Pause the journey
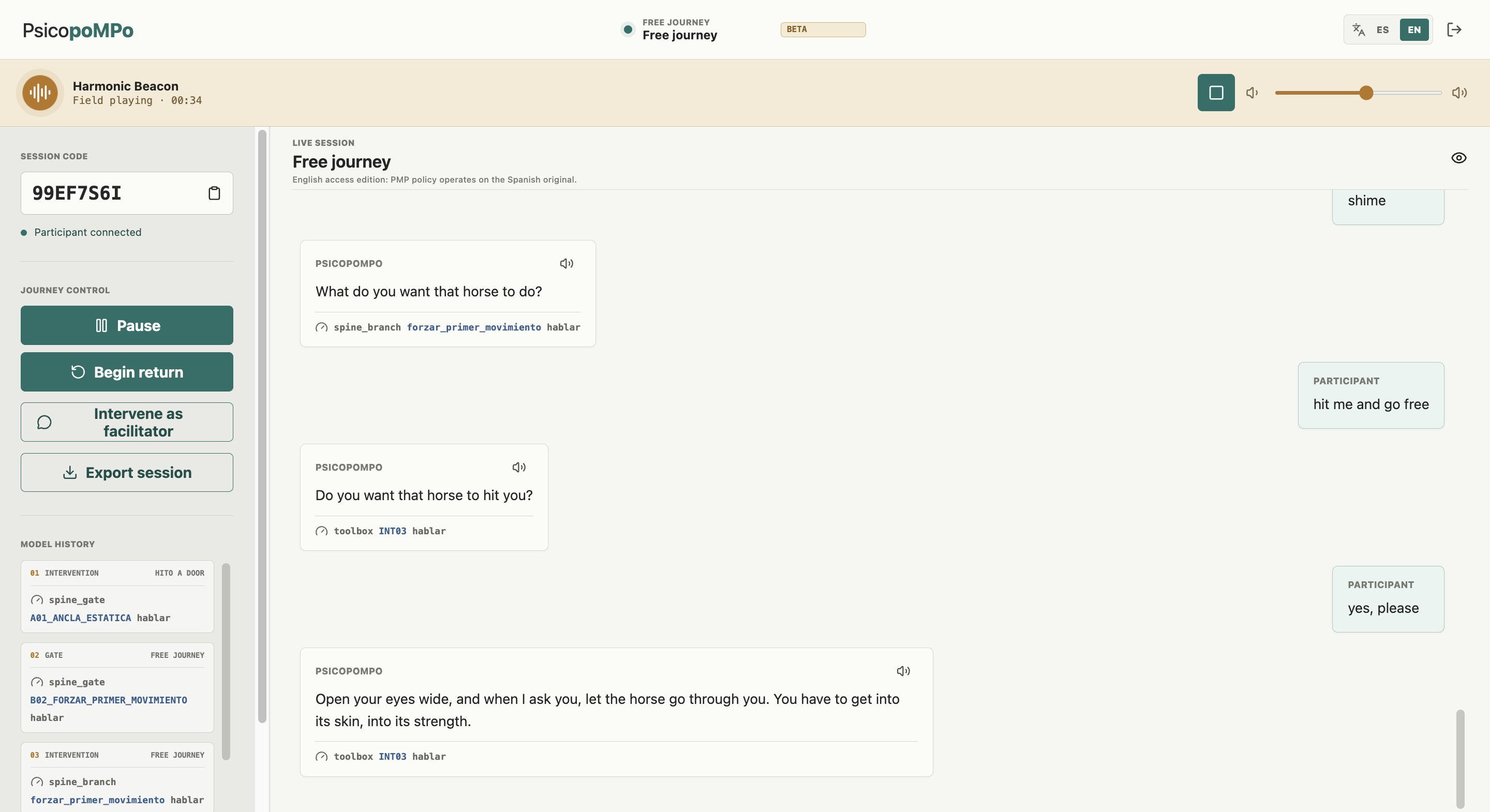The width and height of the screenshot is (1490, 812). (x=127, y=326)
